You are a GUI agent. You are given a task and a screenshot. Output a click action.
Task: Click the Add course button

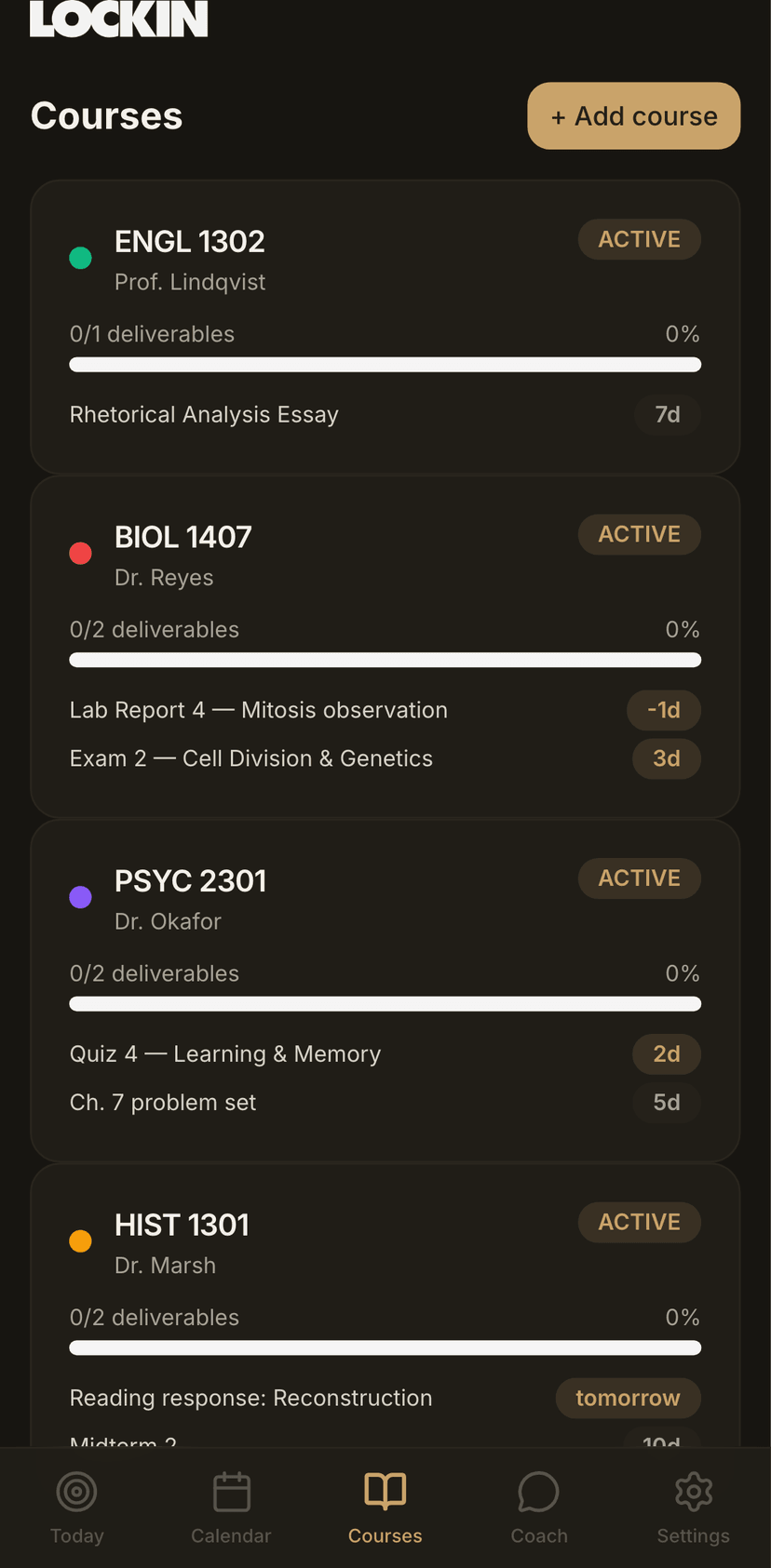pyautogui.click(x=634, y=116)
